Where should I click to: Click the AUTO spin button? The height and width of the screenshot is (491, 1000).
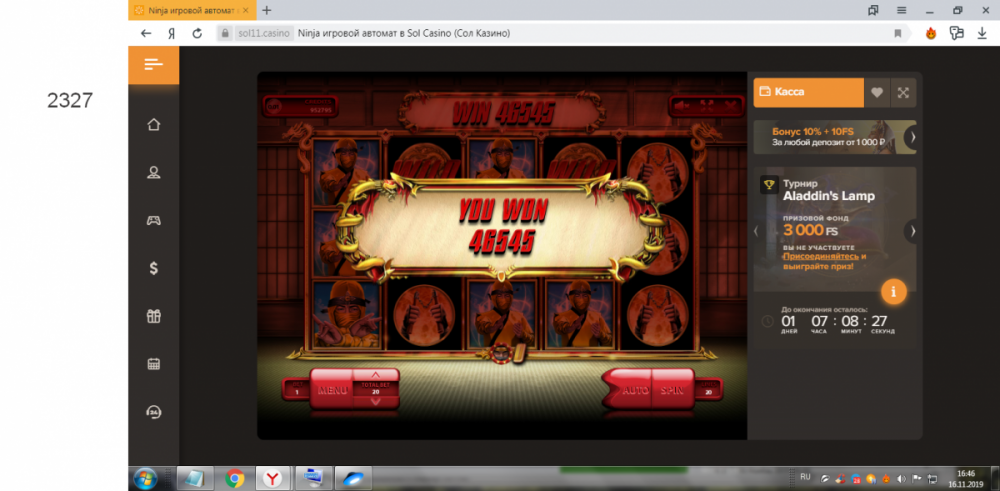[x=635, y=390]
